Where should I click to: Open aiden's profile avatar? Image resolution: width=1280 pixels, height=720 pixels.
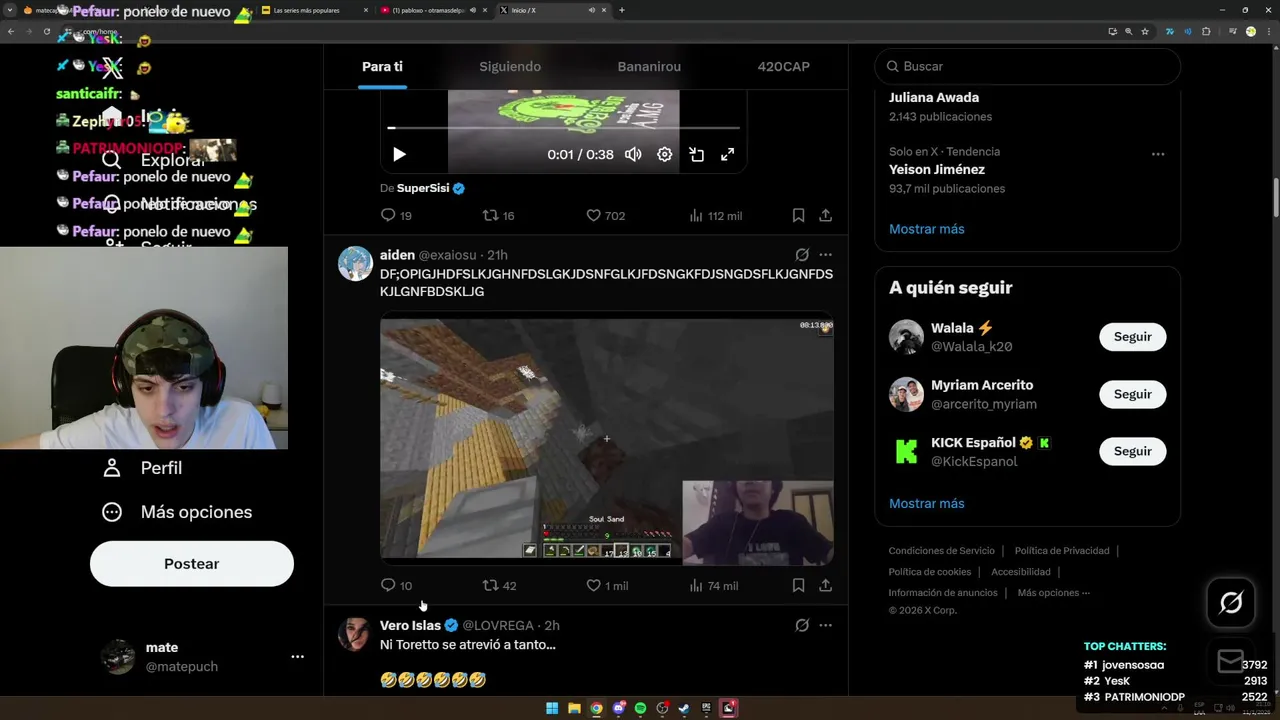pyautogui.click(x=355, y=263)
